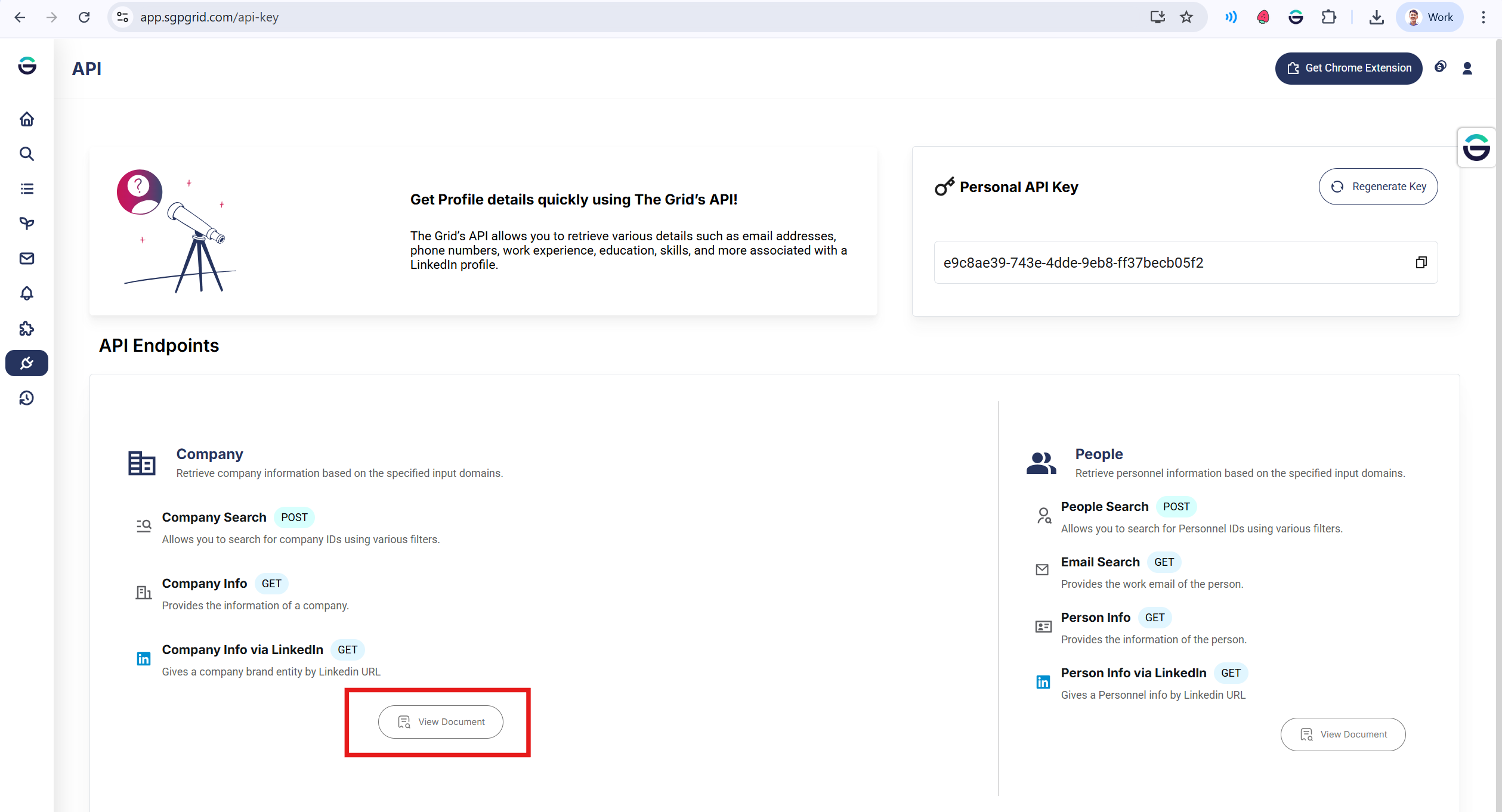The height and width of the screenshot is (812, 1502).
Task: Open the Home icon in the sidebar
Action: tap(27, 119)
